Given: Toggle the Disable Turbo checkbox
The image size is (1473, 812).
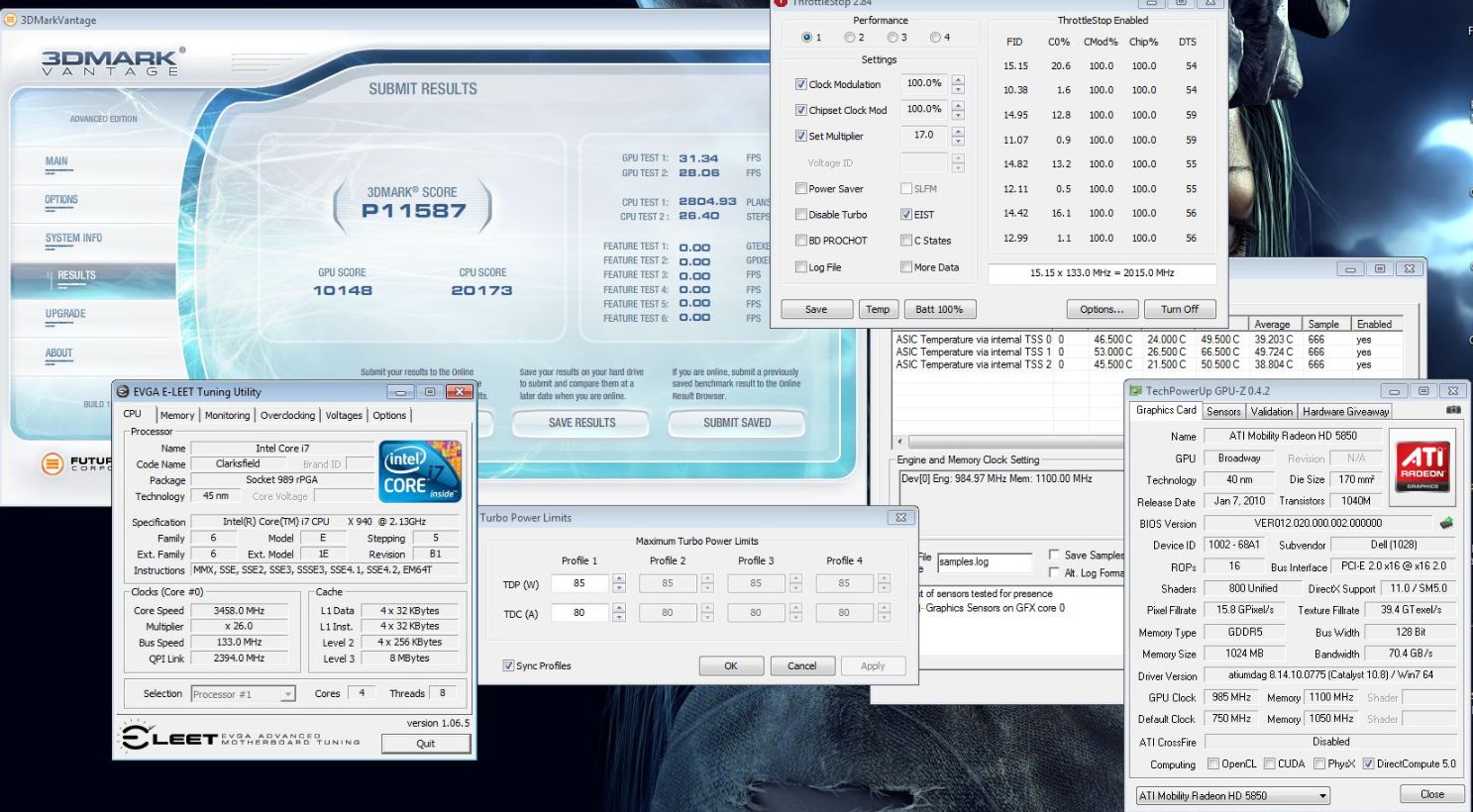Looking at the screenshot, I should point(800,214).
